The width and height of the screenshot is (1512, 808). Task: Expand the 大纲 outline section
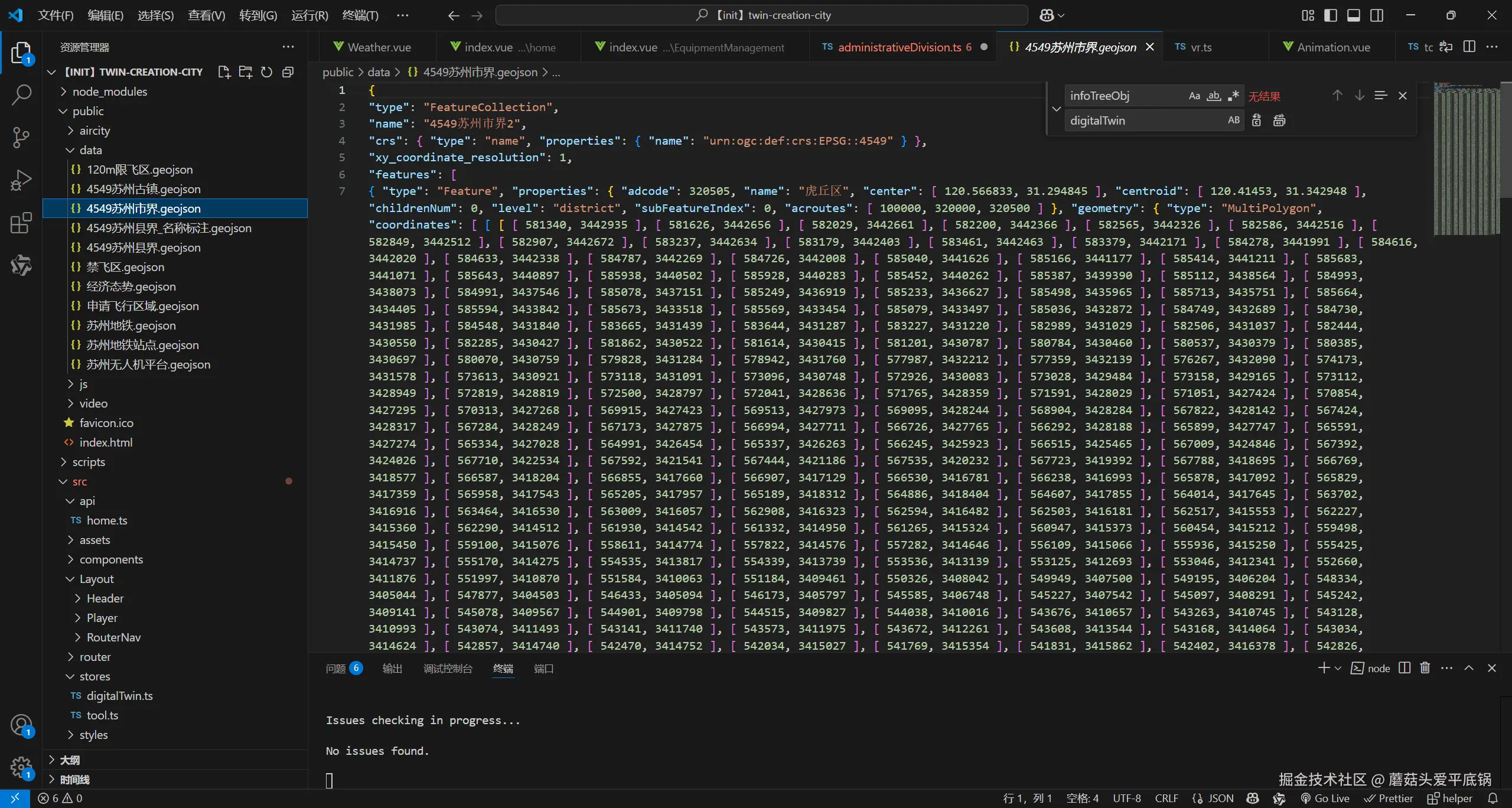(70, 760)
